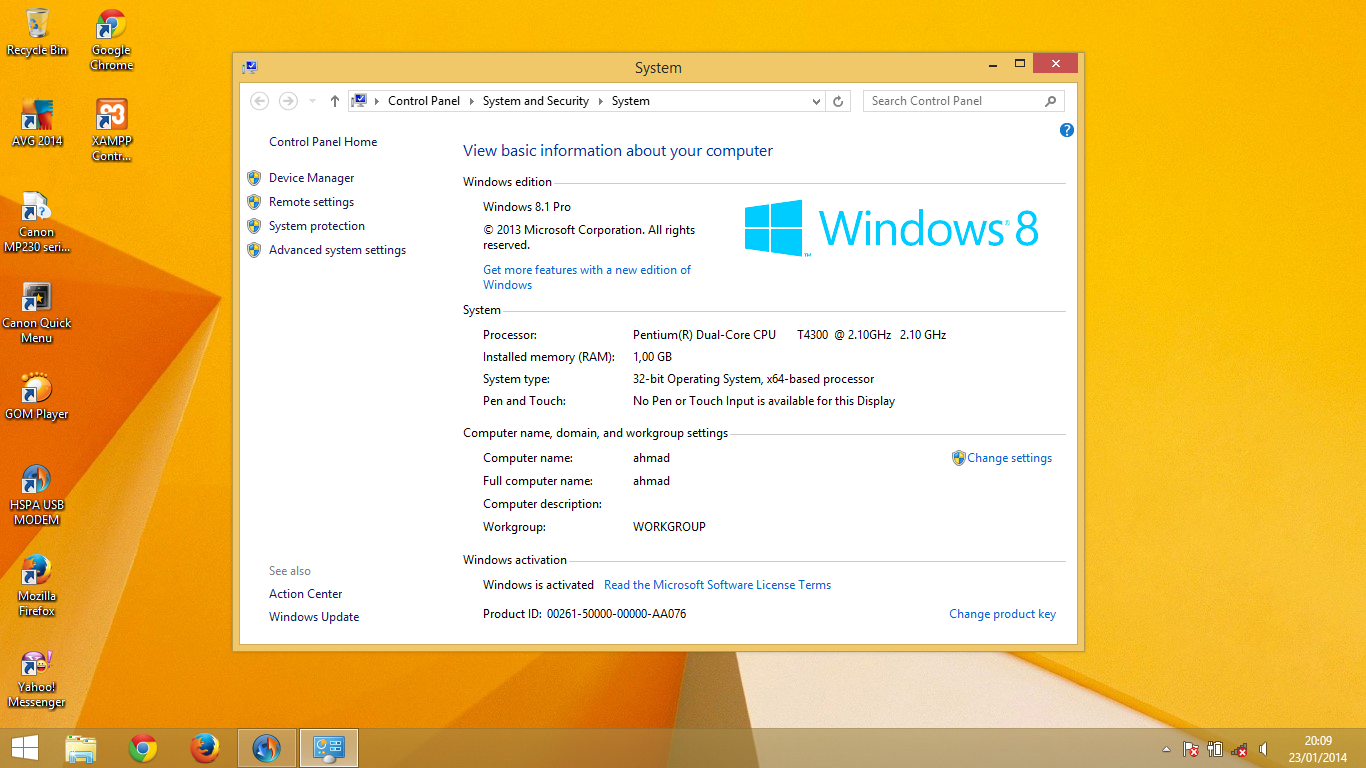The image size is (1366, 768).
Task: Open Remote settings
Action: tap(311, 202)
